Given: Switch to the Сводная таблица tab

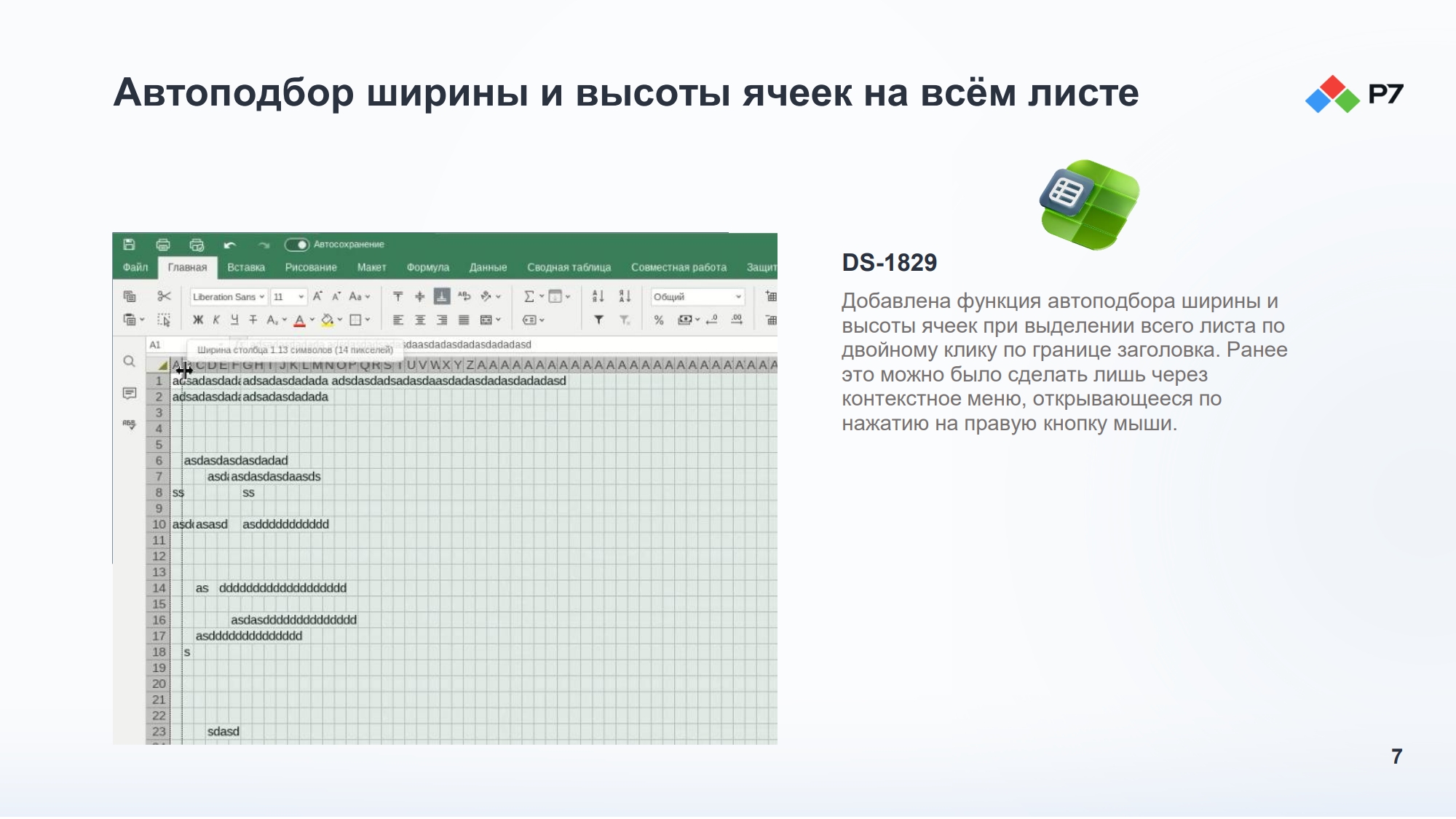Looking at the screenshot, I should [569, 267].
